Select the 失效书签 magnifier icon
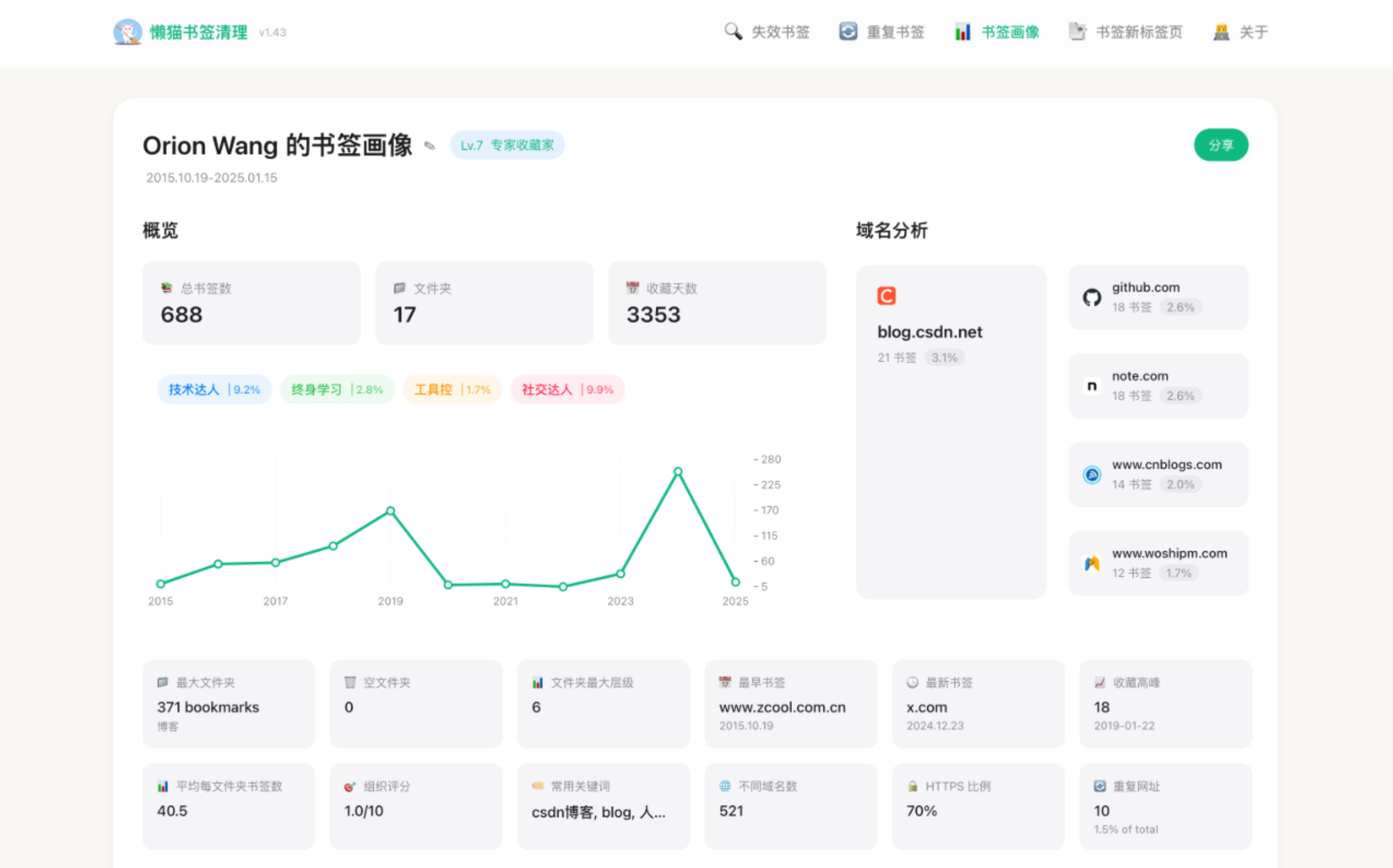This screenshot has height=868, width=1393. (x=733, y=31)
